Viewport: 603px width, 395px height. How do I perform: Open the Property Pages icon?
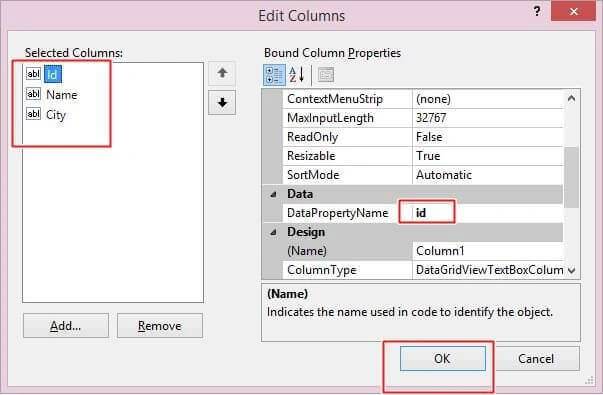326,75
